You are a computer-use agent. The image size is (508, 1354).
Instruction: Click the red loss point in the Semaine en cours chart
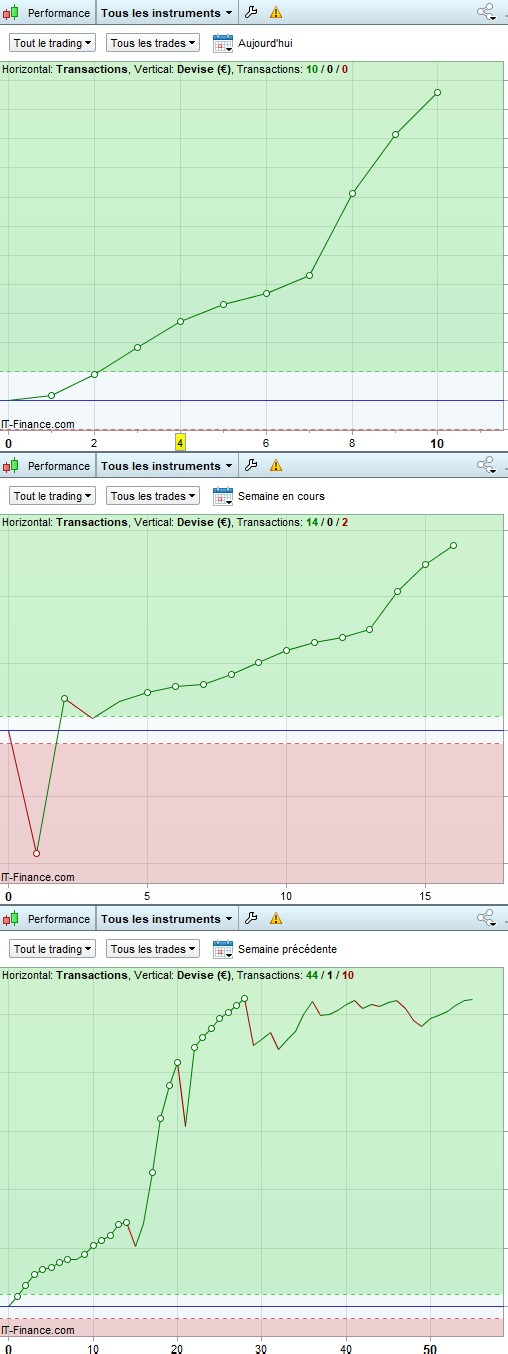36,853
